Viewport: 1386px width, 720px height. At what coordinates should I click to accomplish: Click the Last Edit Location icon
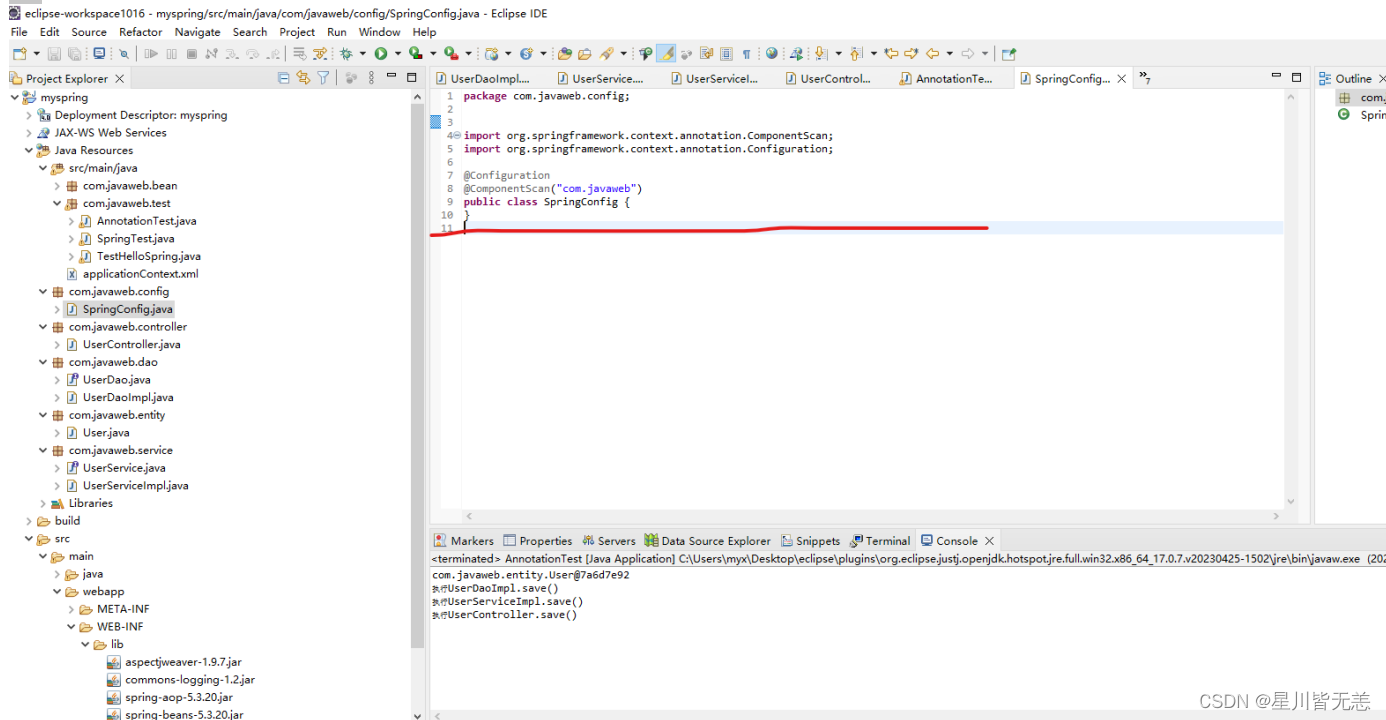(891, 53)
